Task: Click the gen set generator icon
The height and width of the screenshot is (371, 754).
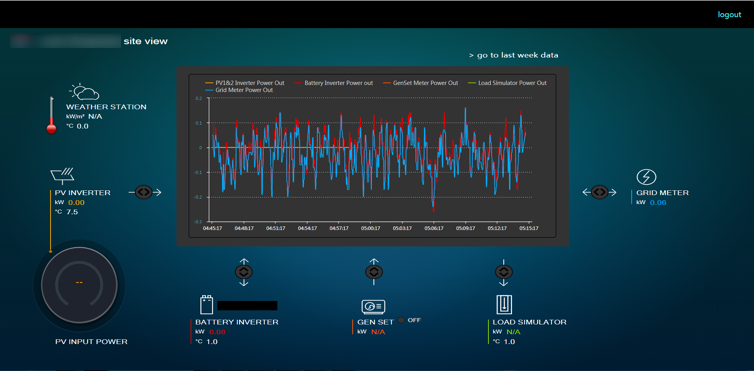Action: (373, 306)
